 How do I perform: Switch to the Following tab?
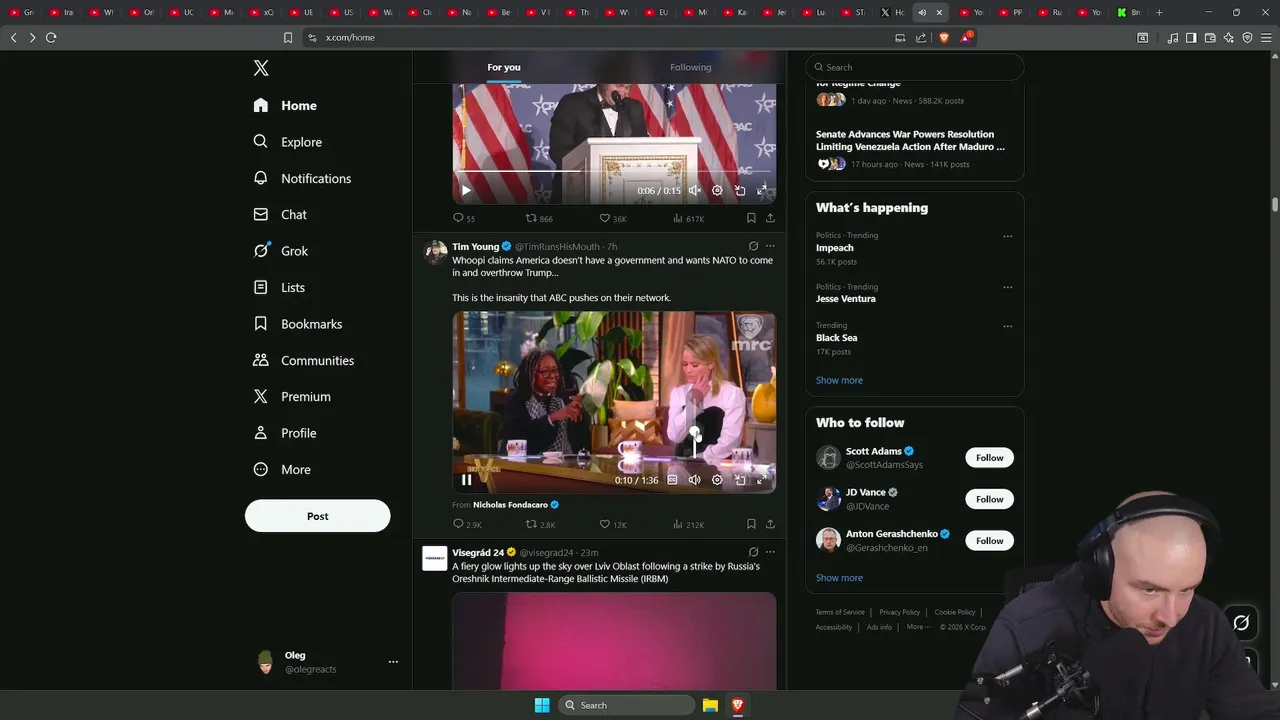pyautogui.click(x=690, y=67)
